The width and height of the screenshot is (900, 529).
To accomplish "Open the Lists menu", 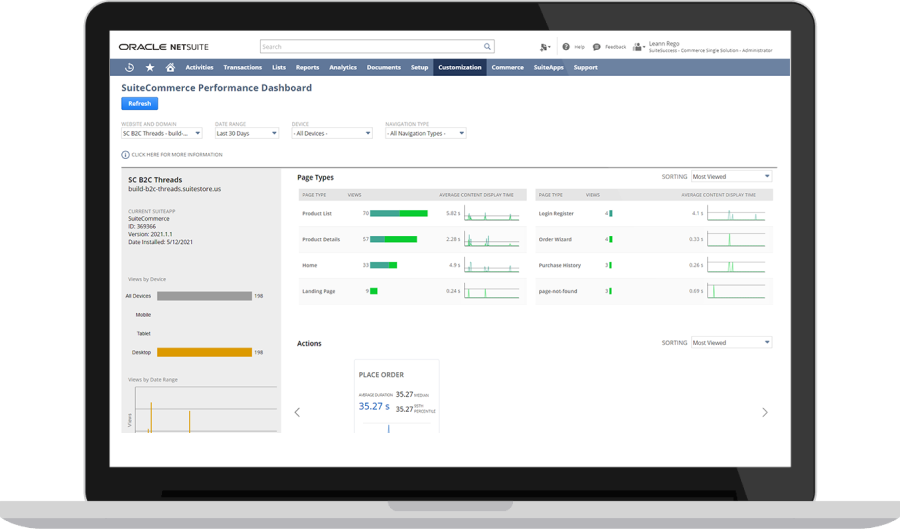I will (x=279, y=68).
